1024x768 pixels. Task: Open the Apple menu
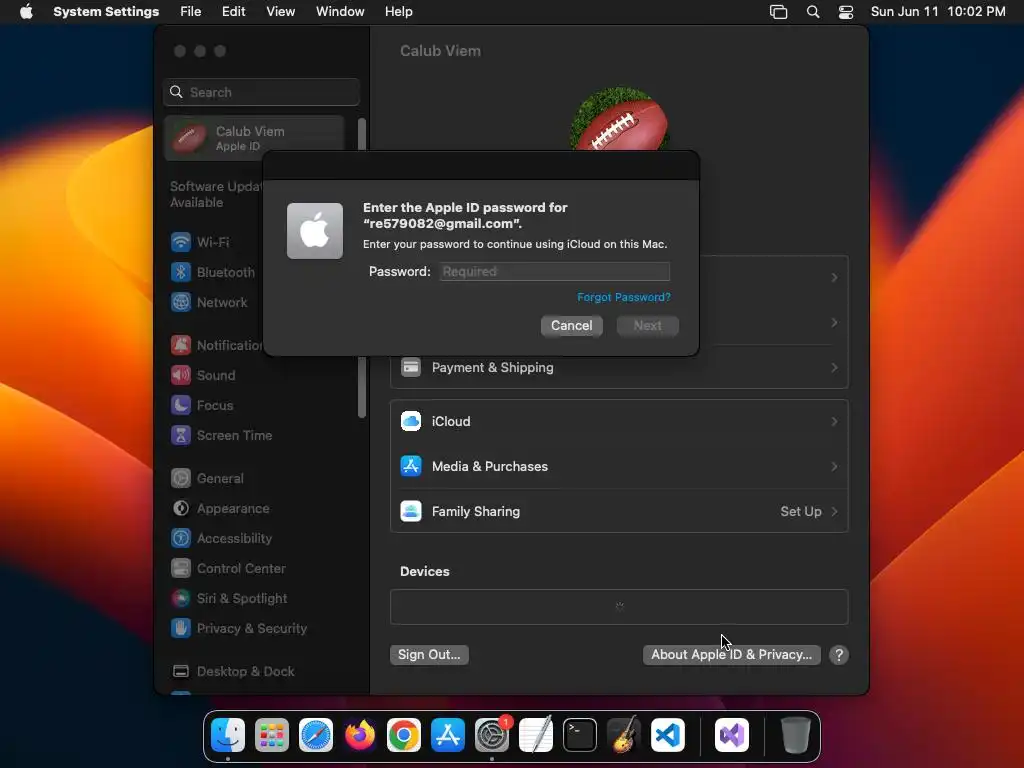[26, 12]
